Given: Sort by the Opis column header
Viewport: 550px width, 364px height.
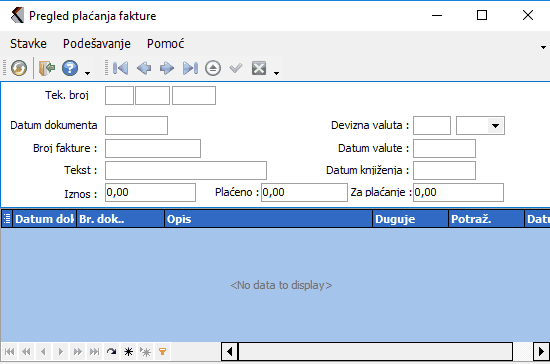Looking at the screenshot, I should tap(269, 219).
